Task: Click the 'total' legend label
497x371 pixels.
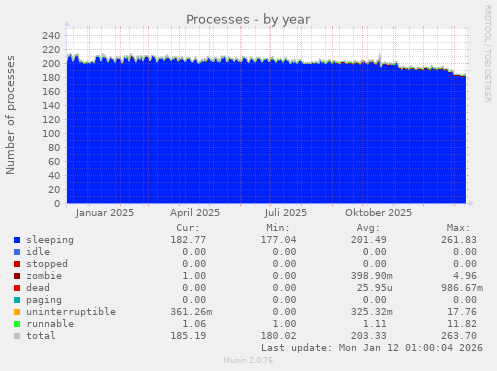Action: (x=41, y=336)
